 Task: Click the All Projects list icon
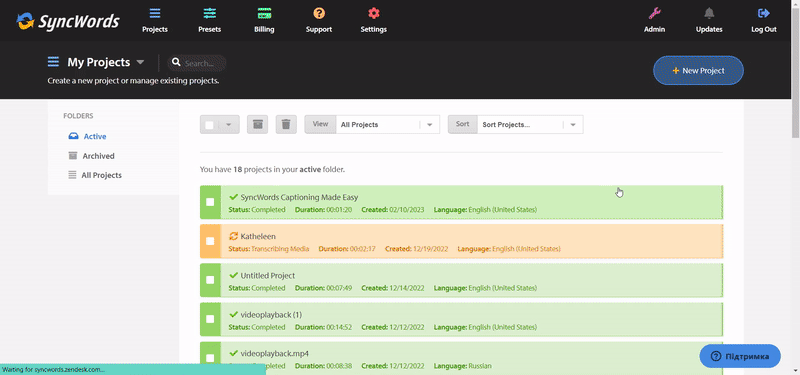(x=72, y=175)
